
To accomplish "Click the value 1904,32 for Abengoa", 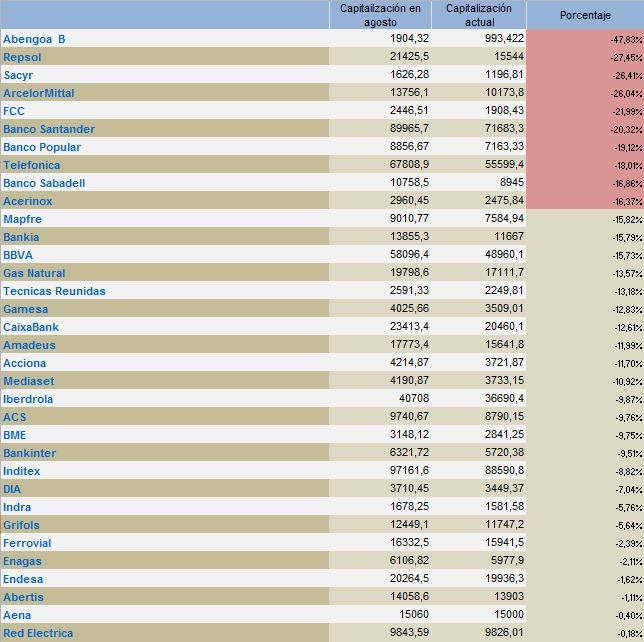I will [409, 38].
